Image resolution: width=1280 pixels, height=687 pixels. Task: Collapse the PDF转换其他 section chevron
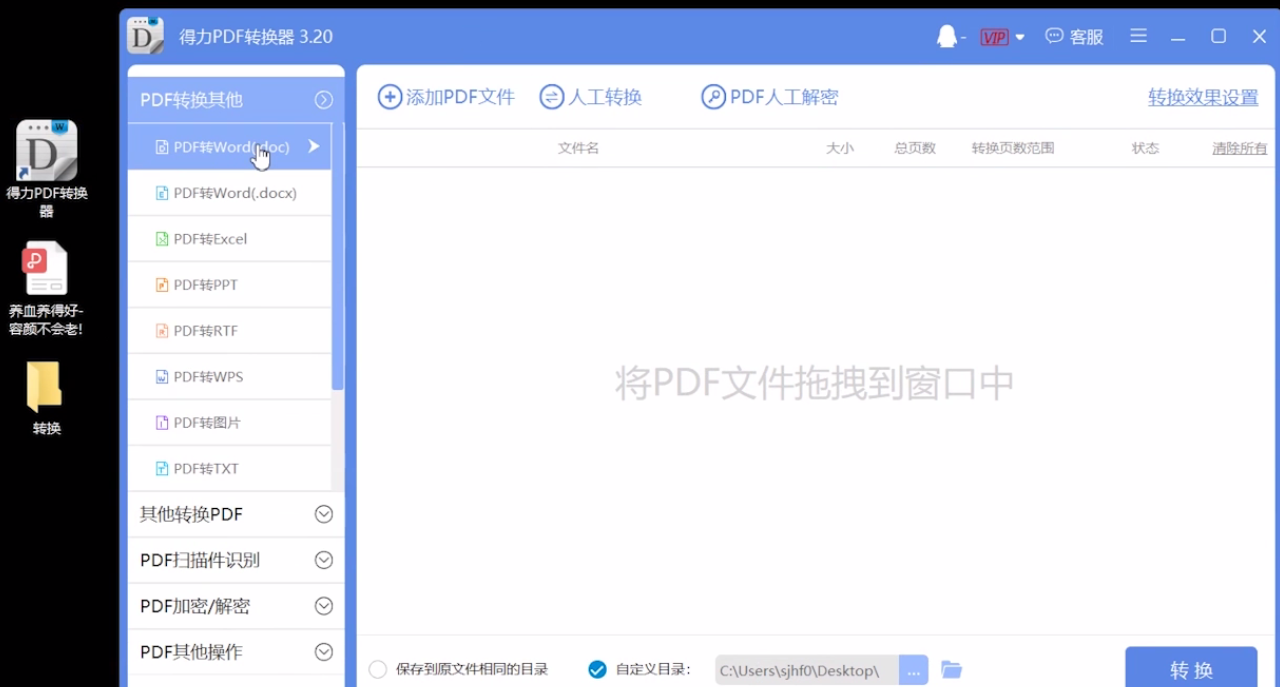click(x=323, y=100)
